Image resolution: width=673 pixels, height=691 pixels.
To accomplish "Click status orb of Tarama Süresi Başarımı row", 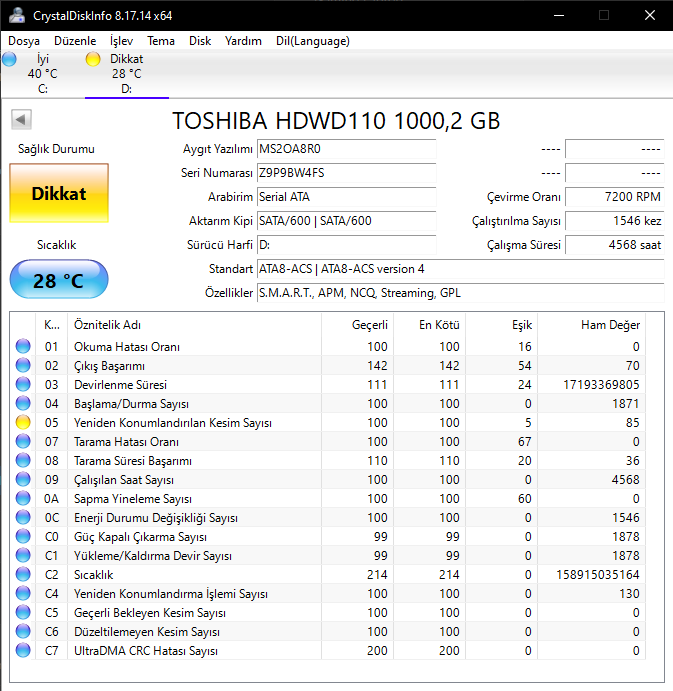I will coord(23,461).
